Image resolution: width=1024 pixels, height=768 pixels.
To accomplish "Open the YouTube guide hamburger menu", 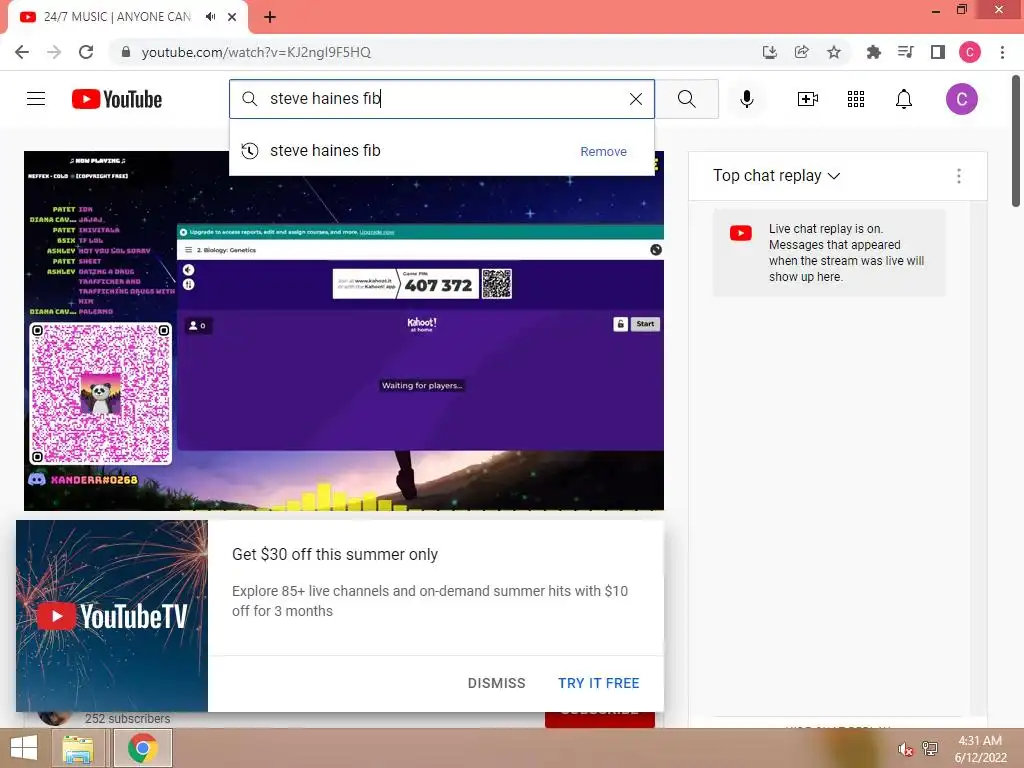I will point(36,99).
